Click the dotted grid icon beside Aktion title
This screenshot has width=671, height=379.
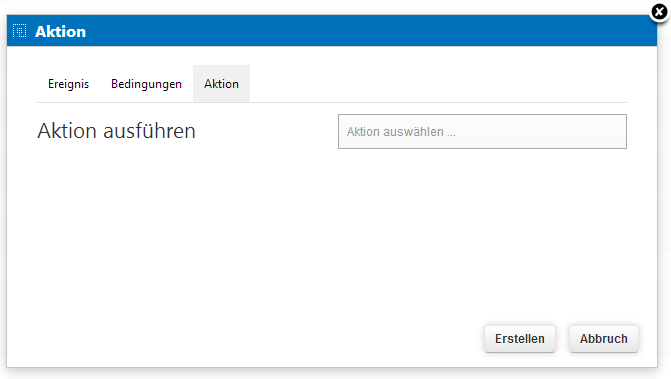pos(19,31)
